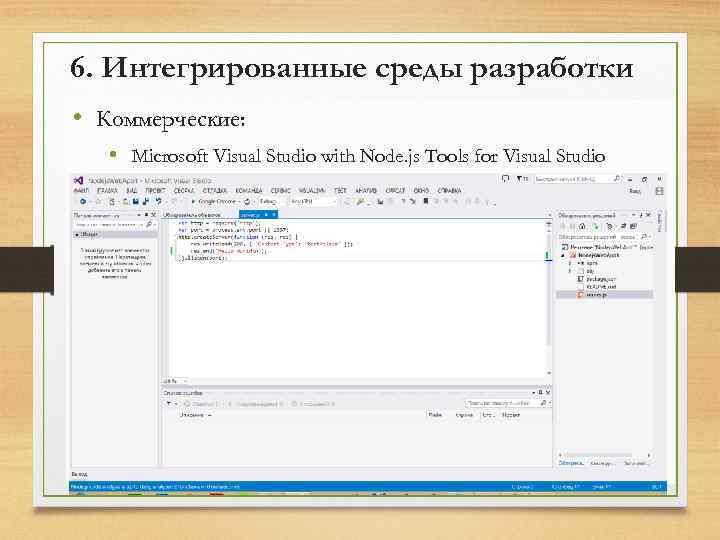Open the ПРАВКА menu

click(107, 191)
